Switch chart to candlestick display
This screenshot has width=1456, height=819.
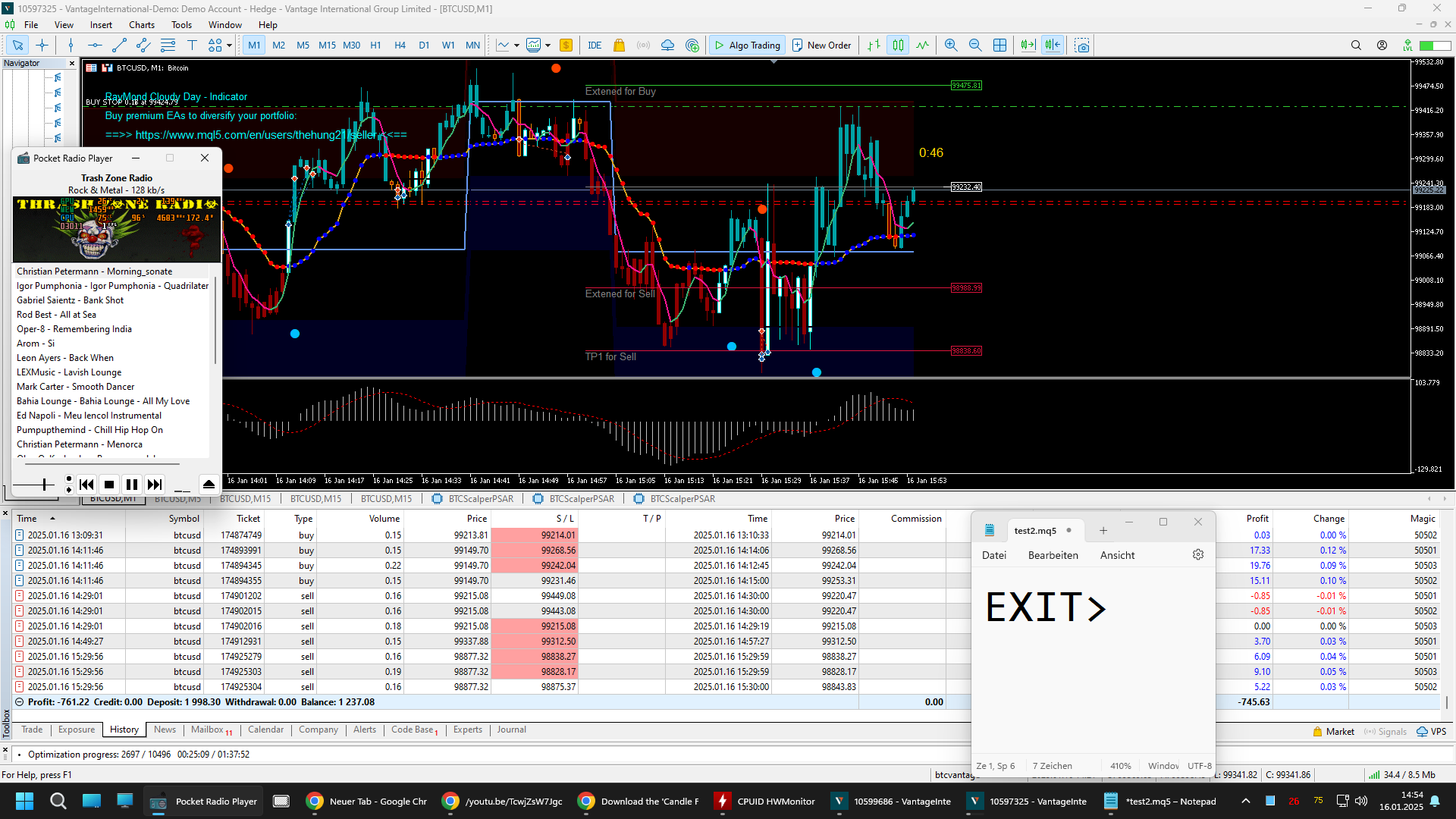[898, 45]
